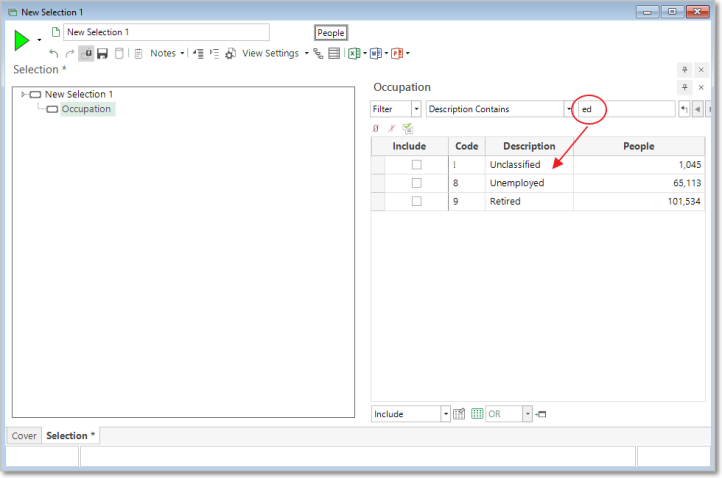Open the Include dropdown at panel bottom
Screen dimensions: 722x478
click(x=445, y=414)
